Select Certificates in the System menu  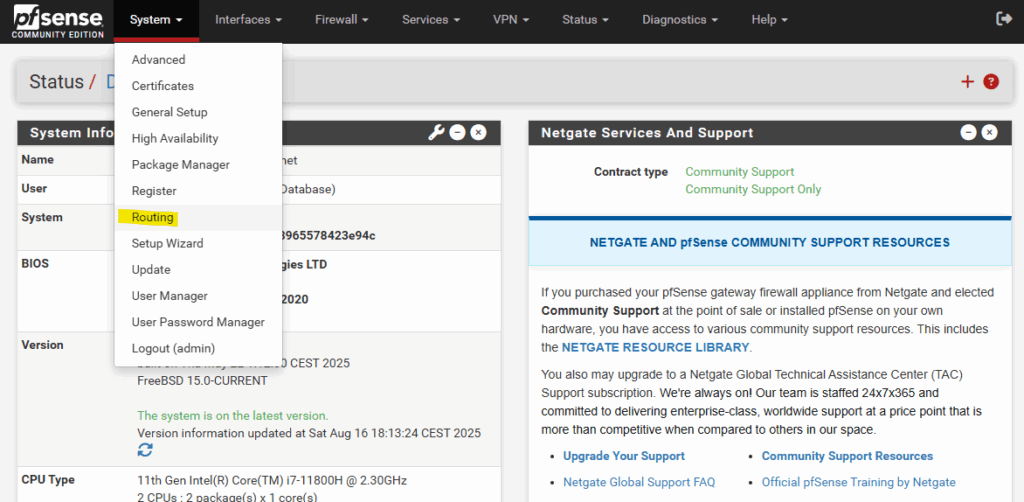pyautogui.click(x=199, y=86)
